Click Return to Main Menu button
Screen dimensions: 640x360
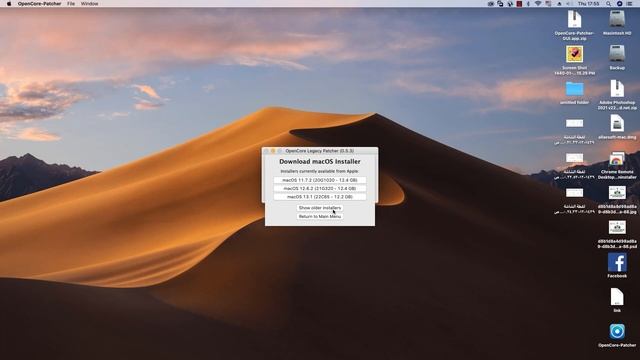coord(320,216)
